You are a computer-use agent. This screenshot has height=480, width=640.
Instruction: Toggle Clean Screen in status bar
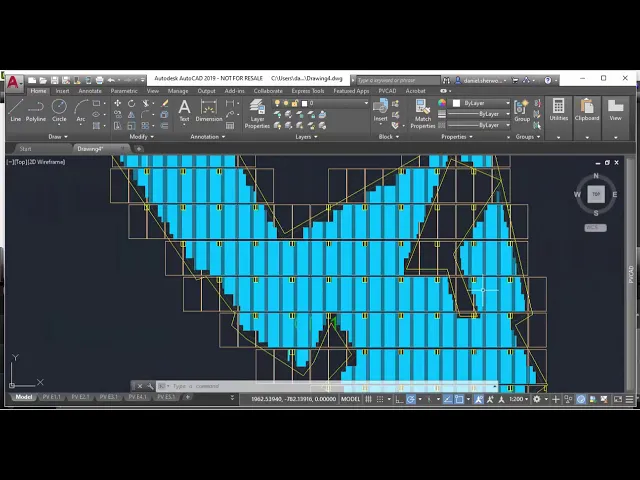tap(618, 399)
